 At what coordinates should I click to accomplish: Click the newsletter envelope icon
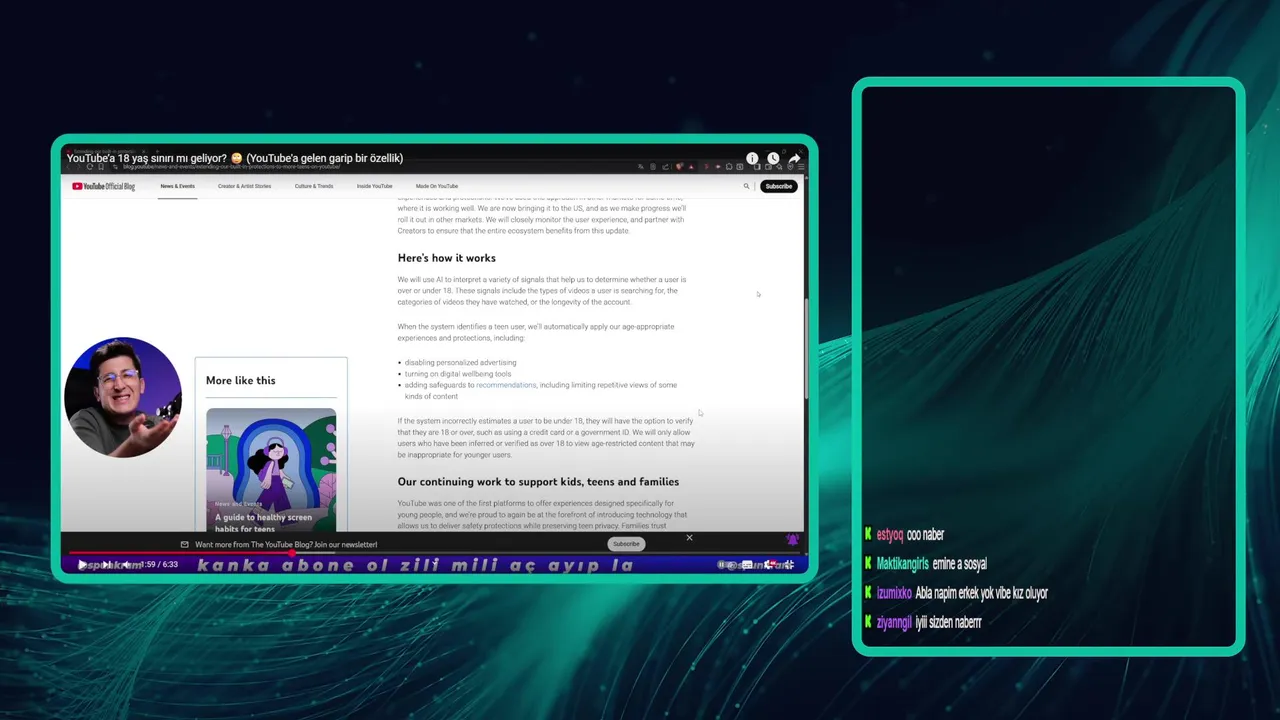coord(184,545)
